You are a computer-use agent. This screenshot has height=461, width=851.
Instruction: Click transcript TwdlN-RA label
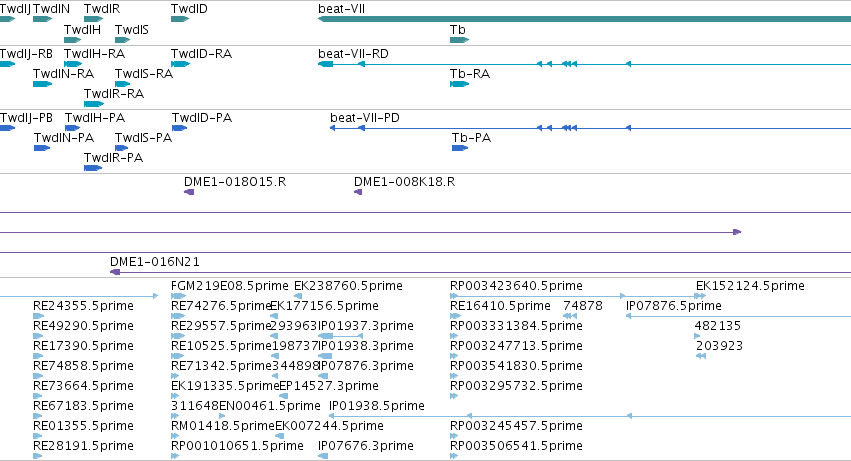pos(63,74)
